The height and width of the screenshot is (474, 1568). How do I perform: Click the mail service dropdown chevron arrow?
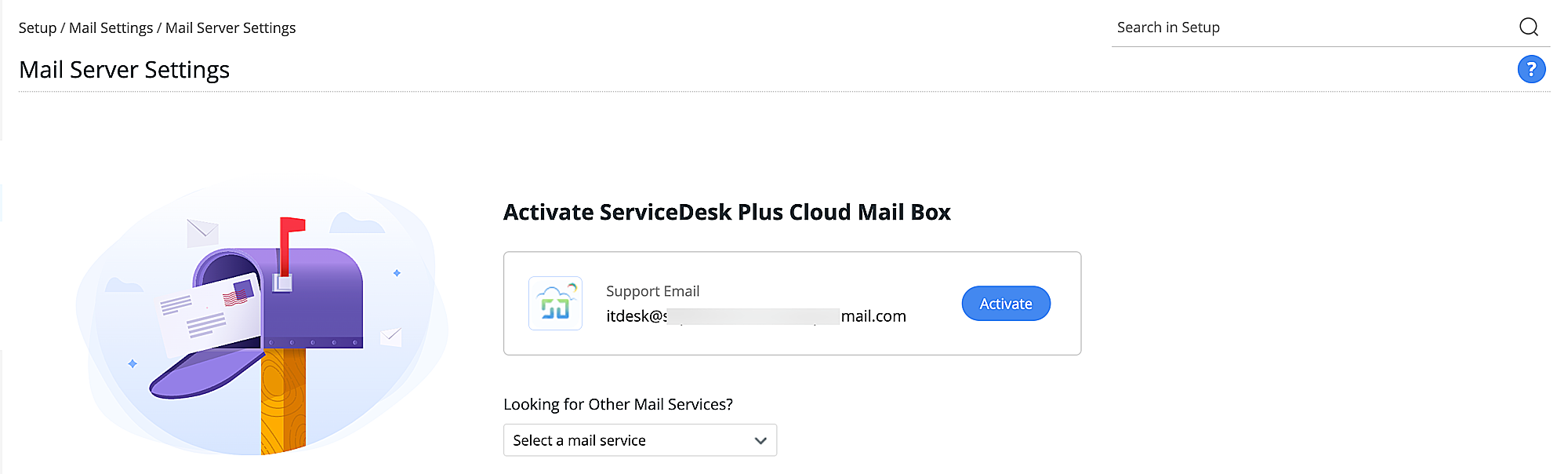point(760,440)
